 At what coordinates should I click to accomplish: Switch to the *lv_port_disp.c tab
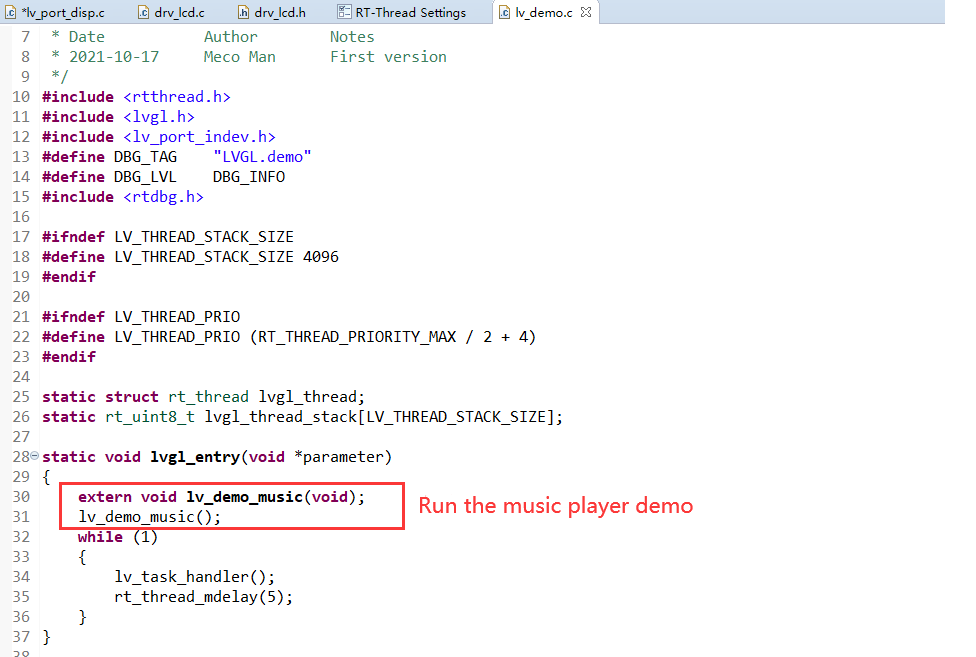[62, 13]
